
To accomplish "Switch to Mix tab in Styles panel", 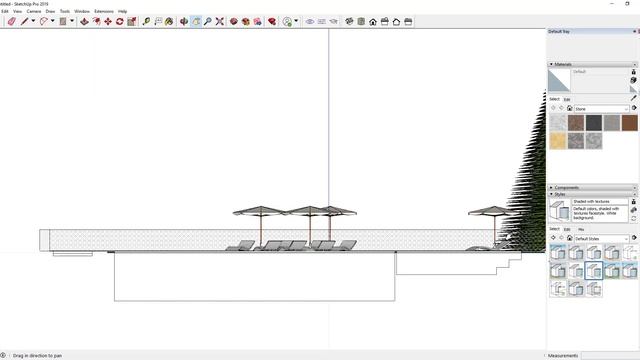I will click(x=581, y=229).
